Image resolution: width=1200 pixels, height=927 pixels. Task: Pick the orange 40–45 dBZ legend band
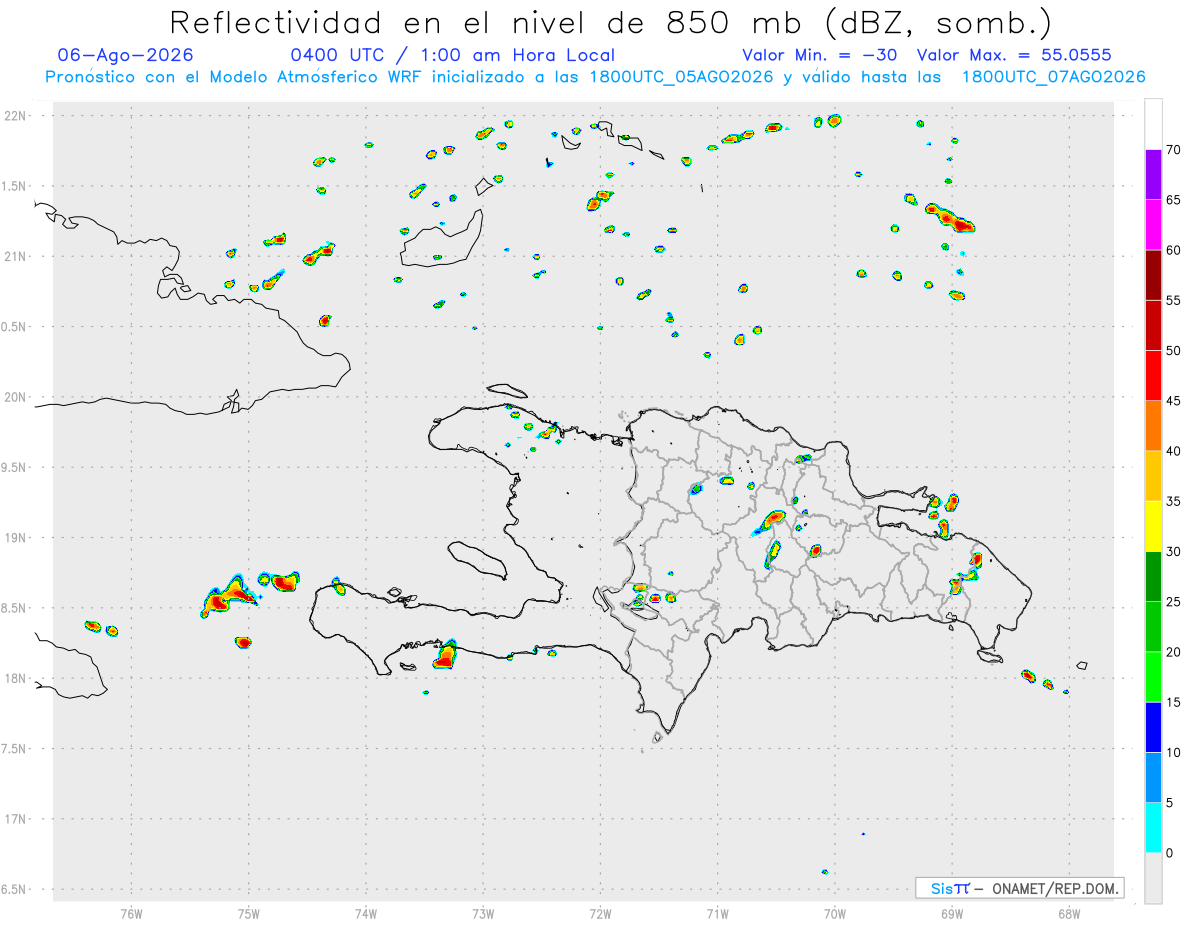1153,426
